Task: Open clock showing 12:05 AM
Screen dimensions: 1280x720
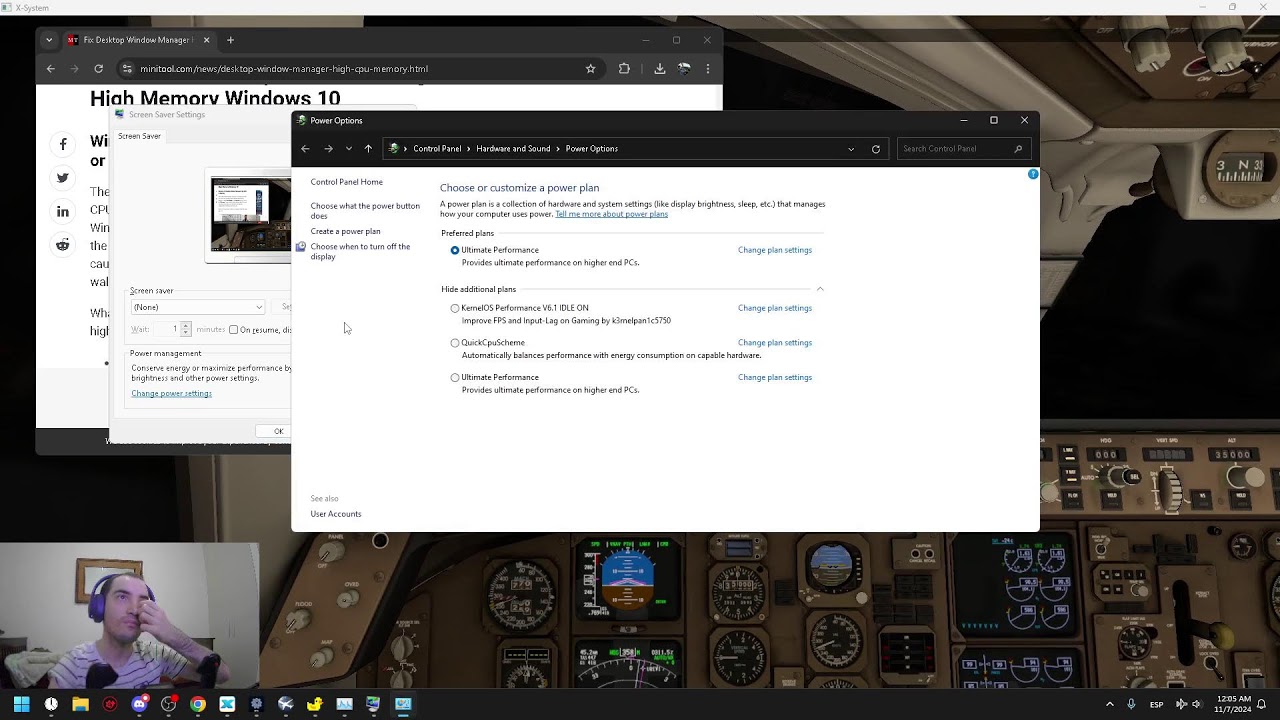Action: (x=1234, y=704)
